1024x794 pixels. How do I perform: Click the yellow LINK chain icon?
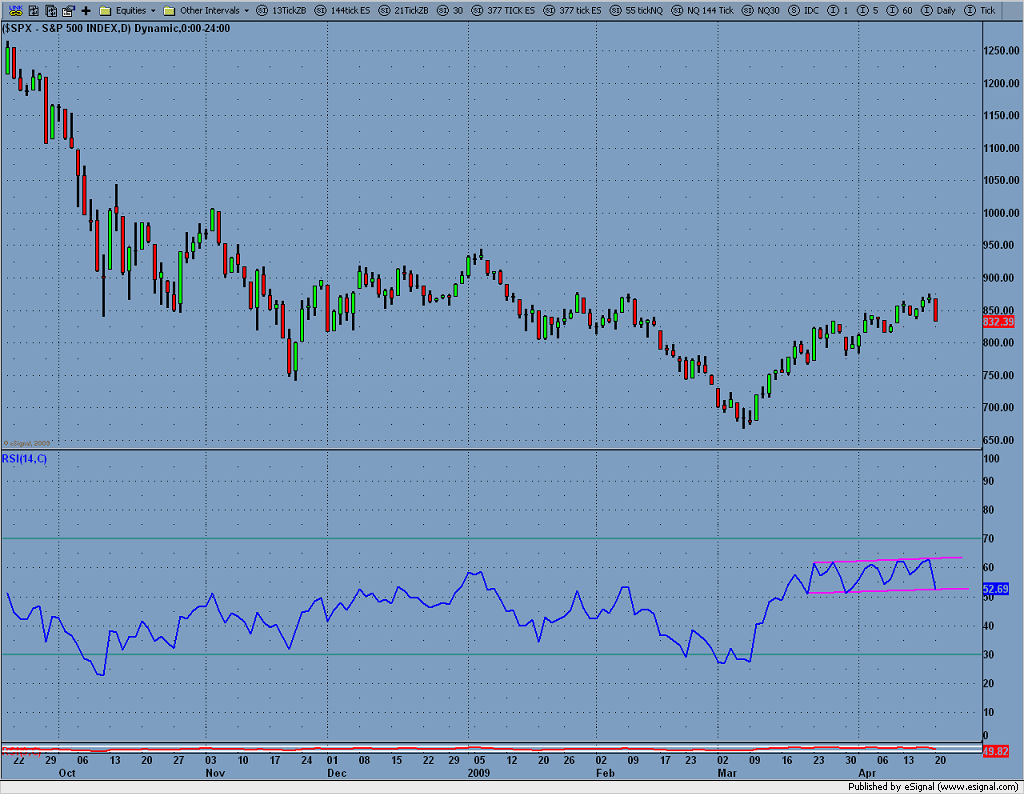click(x=16, y=10)
